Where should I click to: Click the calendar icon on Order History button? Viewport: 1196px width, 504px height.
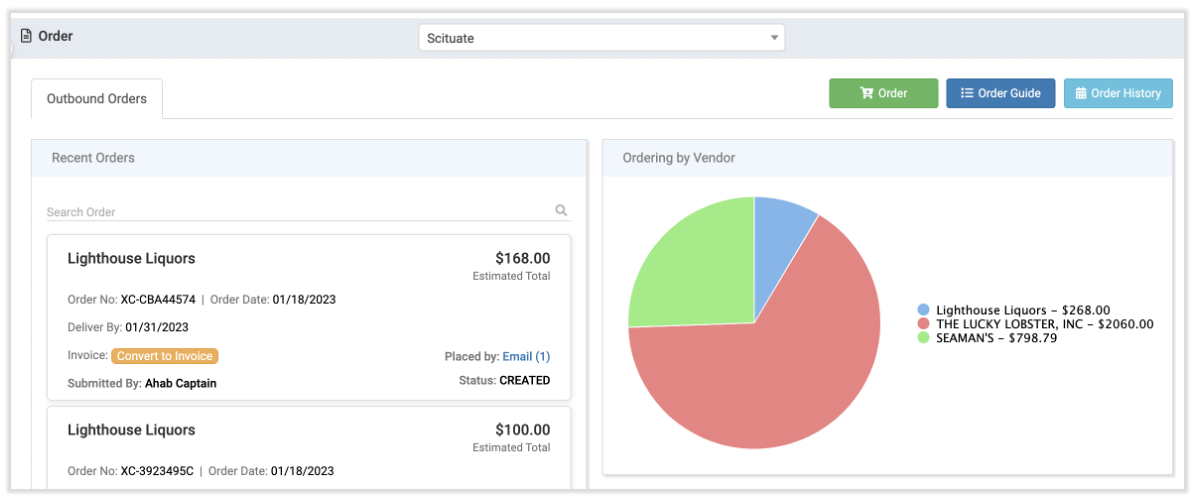(1080, 93)
